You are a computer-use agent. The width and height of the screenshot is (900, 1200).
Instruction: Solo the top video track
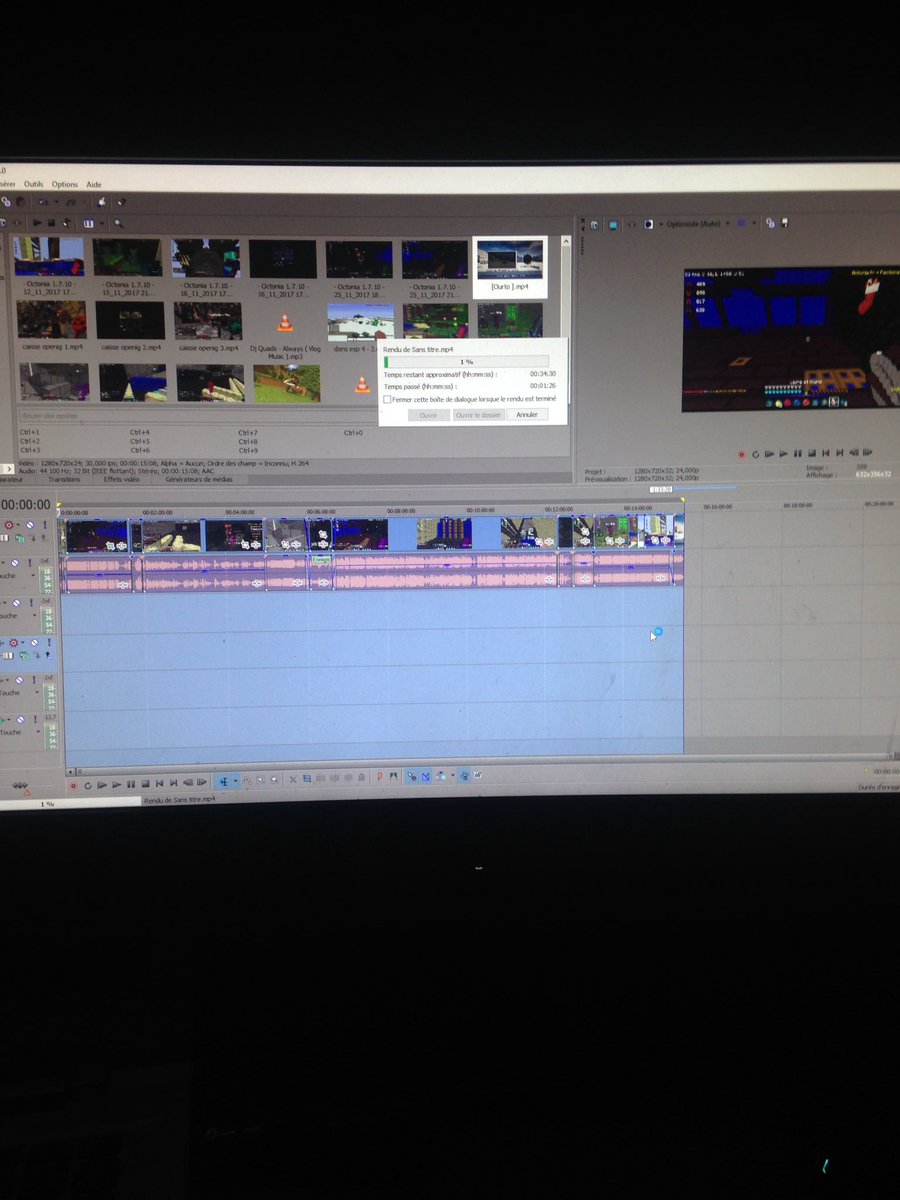coord(45,523)
